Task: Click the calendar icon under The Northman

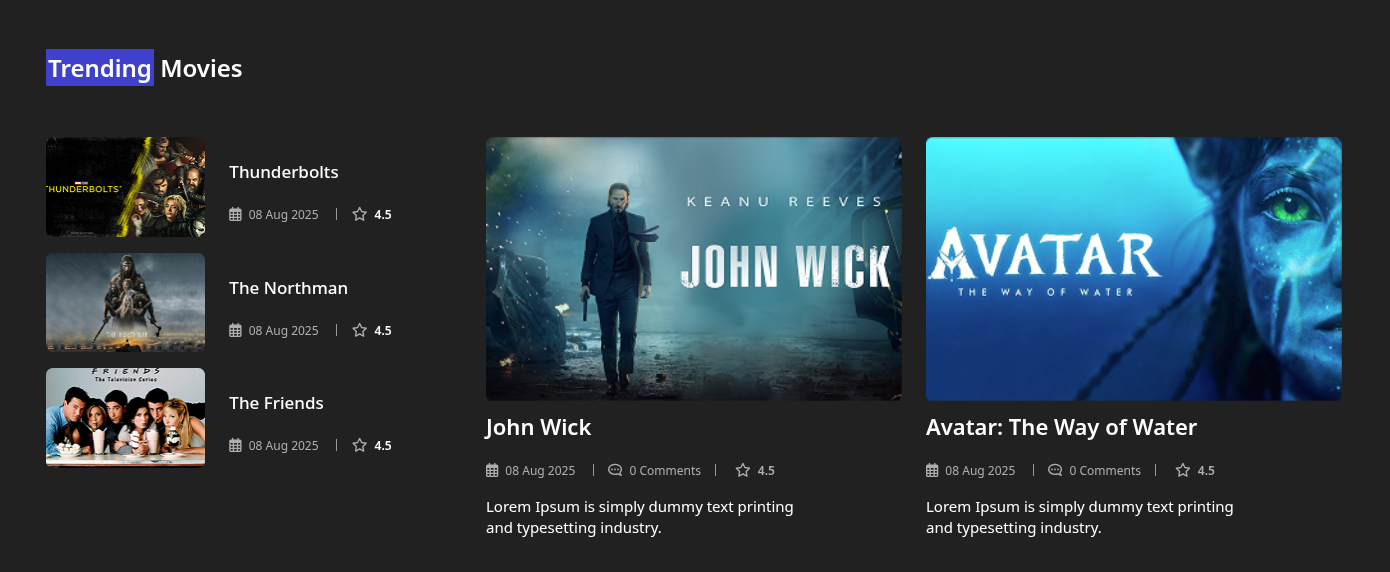Action: [x=236, y=330]
